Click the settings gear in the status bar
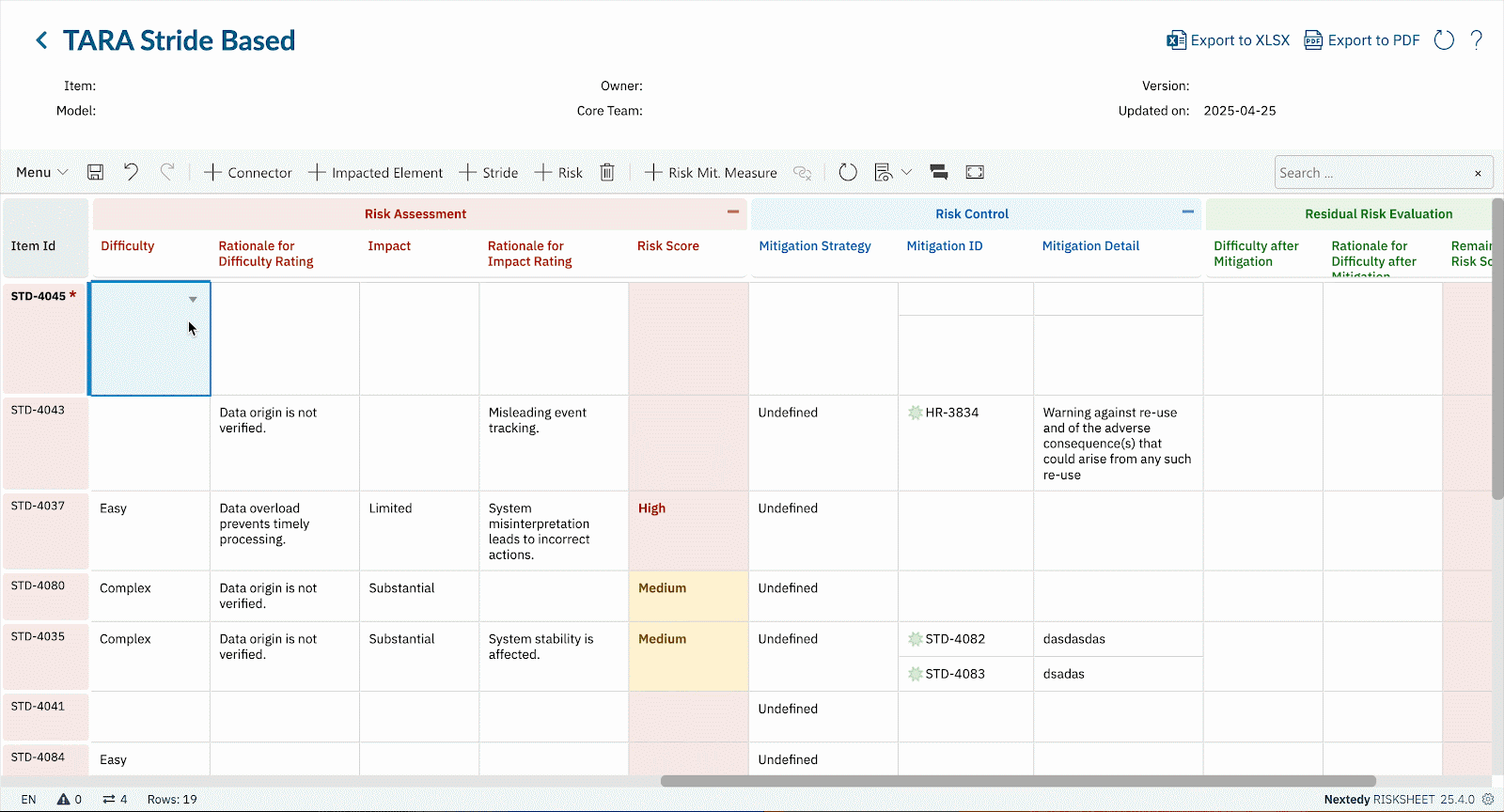Screen dimensions: 1504x812 (1488, 799)
